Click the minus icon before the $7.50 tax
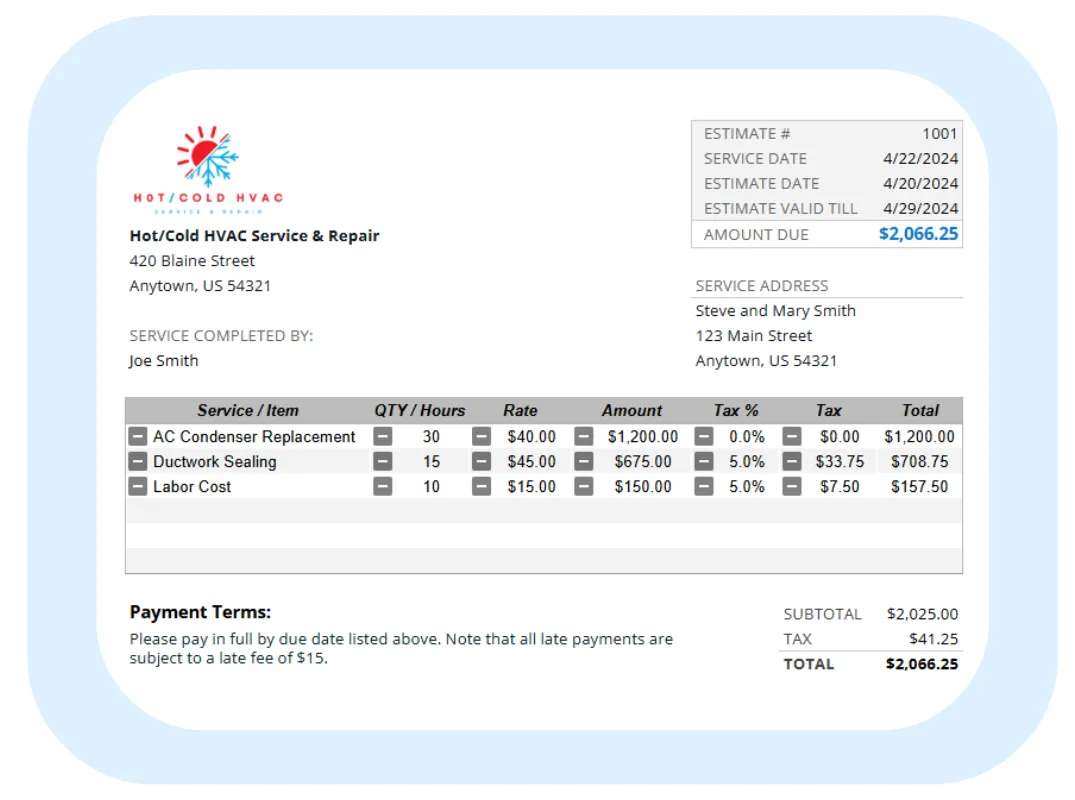This screenshot has width=1075, height=800. pyautogui.click(x=791, y=486)
